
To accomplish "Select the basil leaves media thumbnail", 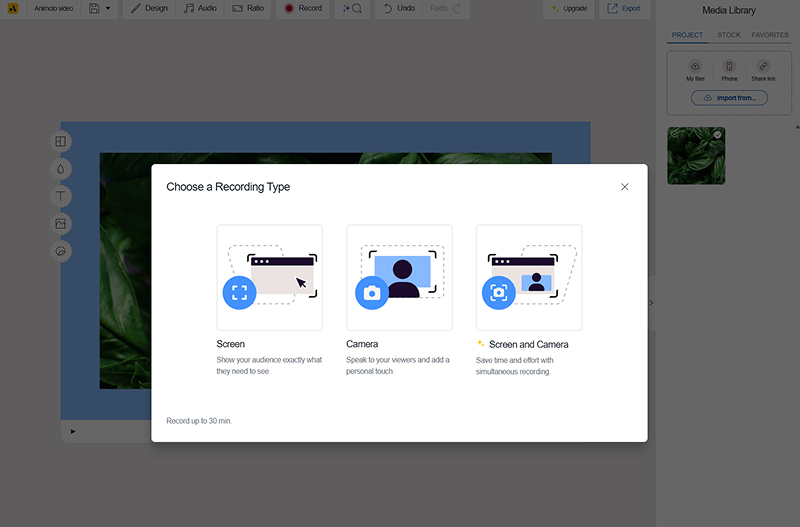I will point(696,155).
